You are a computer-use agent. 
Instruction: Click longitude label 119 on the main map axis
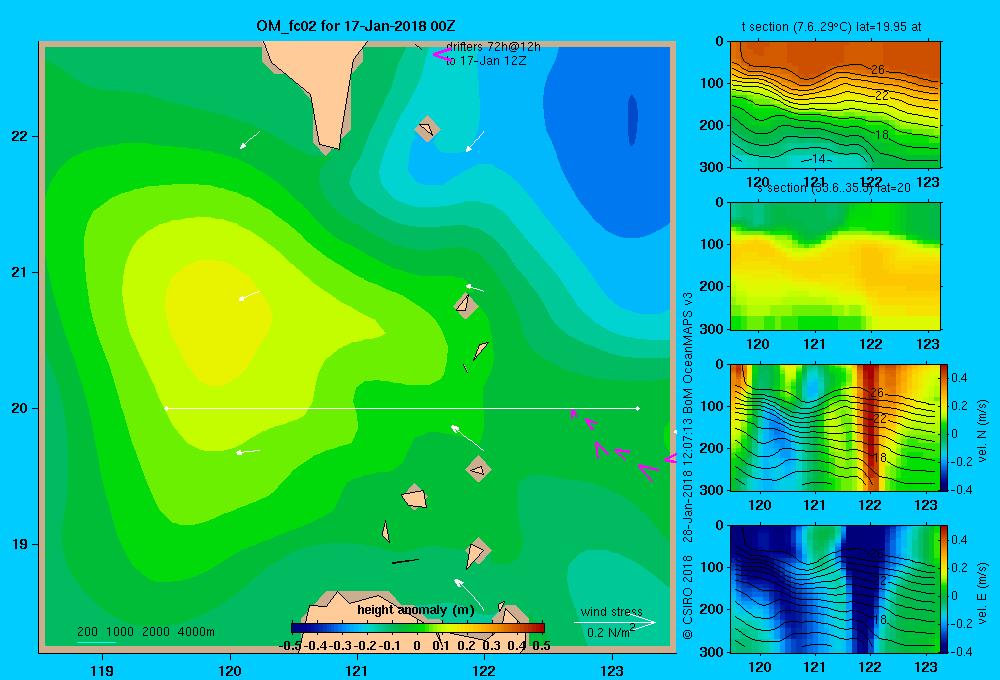pyautogui.click(x=102, y=670)
